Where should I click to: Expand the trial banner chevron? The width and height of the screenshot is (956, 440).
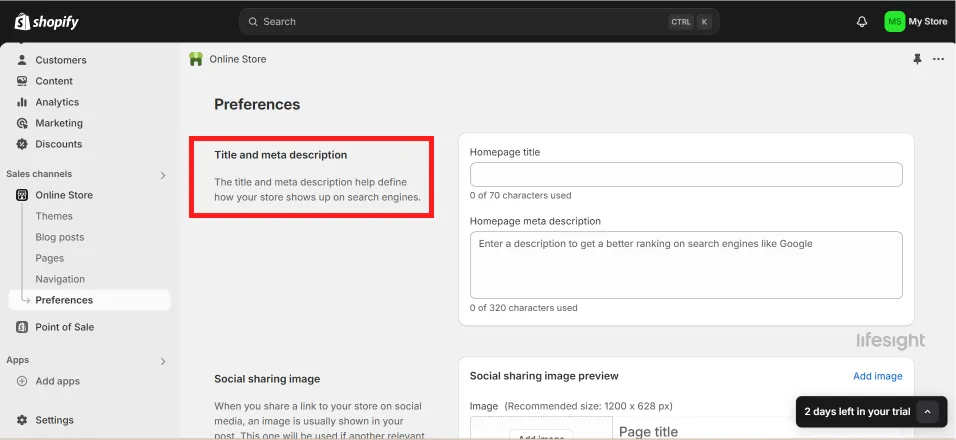(927, 411)
